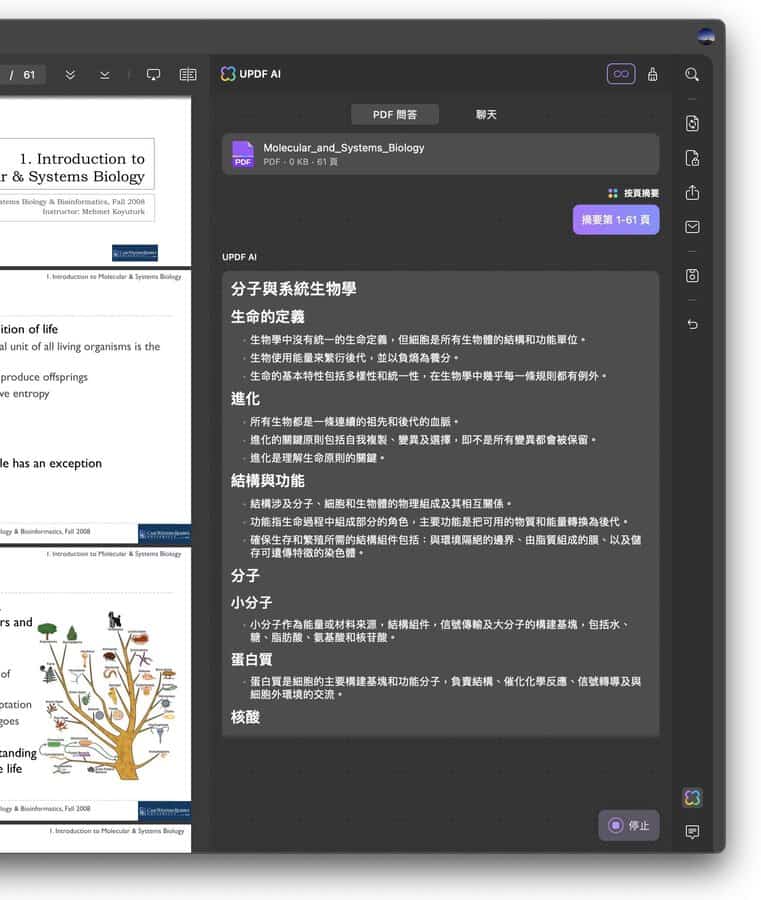
Task: Click the save disk icon
Action: coord(692,276)
